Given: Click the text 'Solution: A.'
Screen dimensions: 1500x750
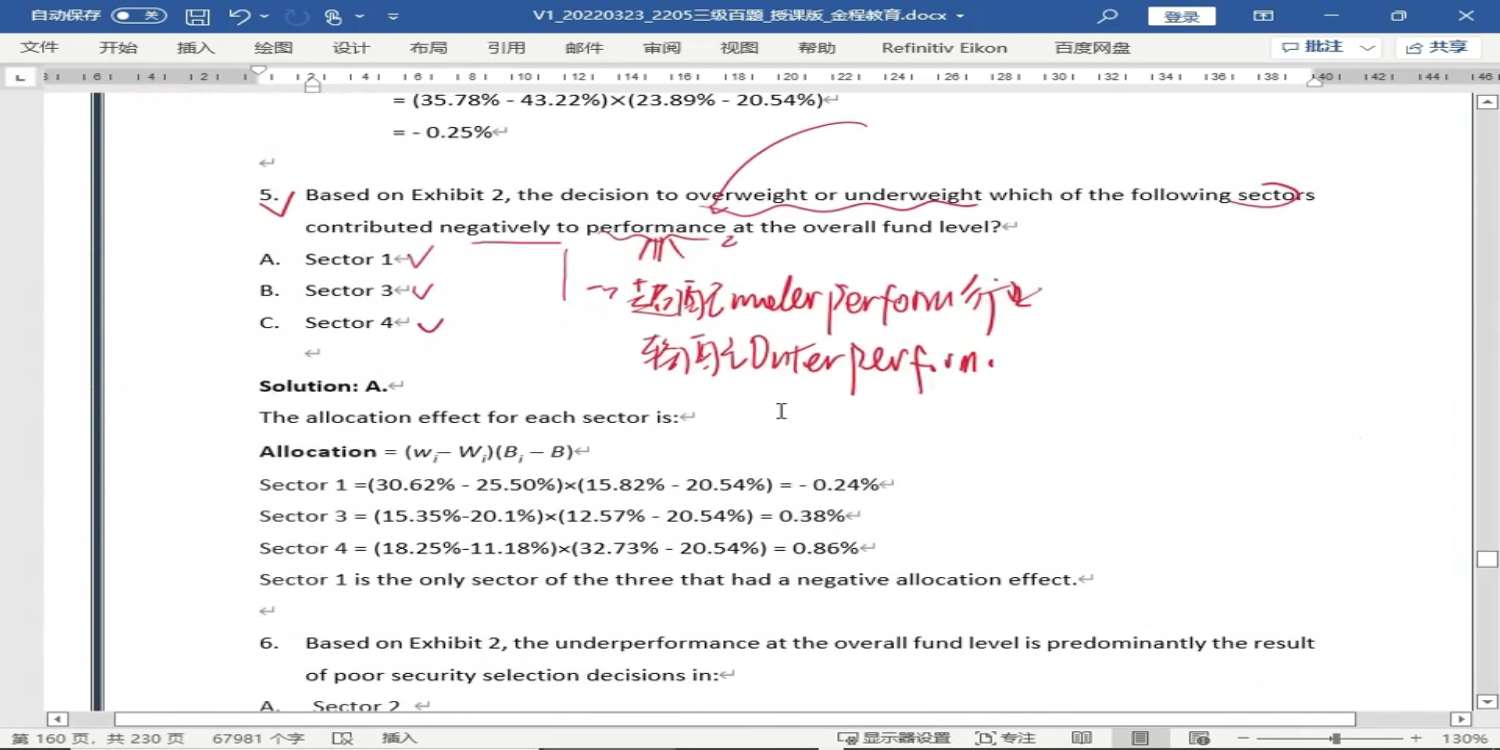Looking at the screenshot, I should (x=323, y=386).
